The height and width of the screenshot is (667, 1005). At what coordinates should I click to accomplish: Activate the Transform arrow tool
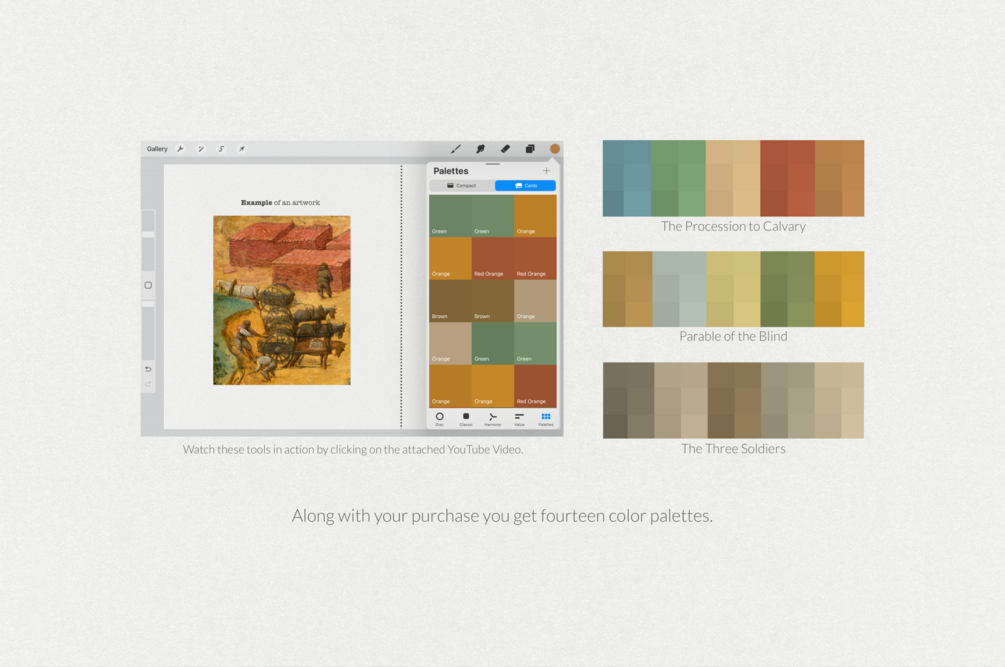[x=242, y=149]
